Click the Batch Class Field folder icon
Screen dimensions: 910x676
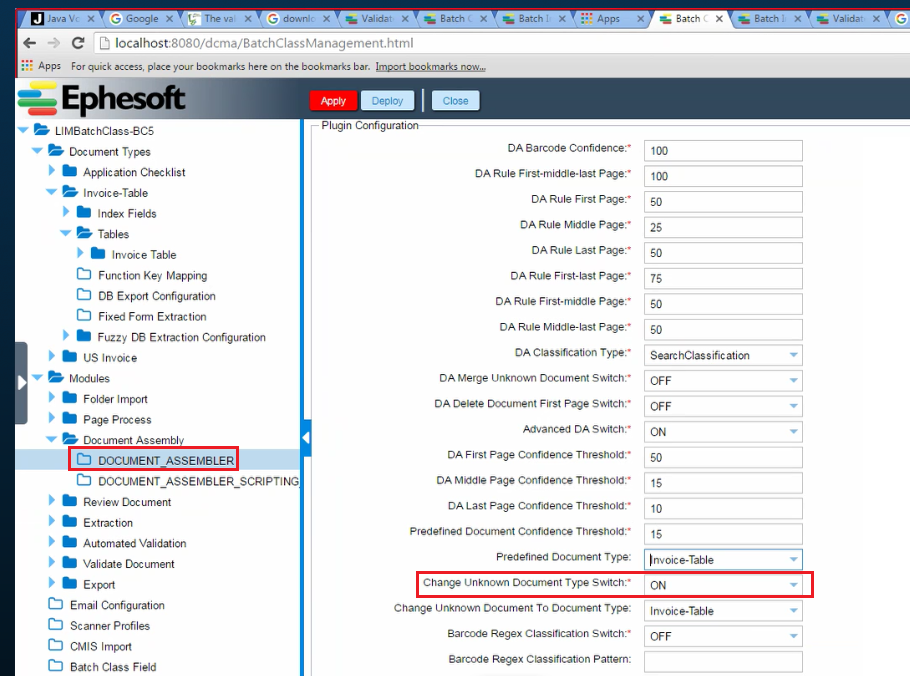tap(56, 666)
